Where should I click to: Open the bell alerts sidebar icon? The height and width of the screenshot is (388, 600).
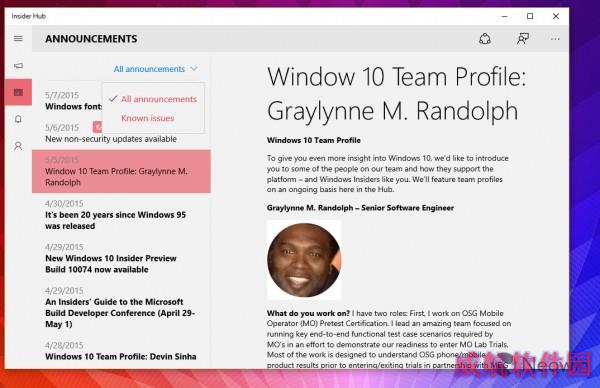point(18,119)
